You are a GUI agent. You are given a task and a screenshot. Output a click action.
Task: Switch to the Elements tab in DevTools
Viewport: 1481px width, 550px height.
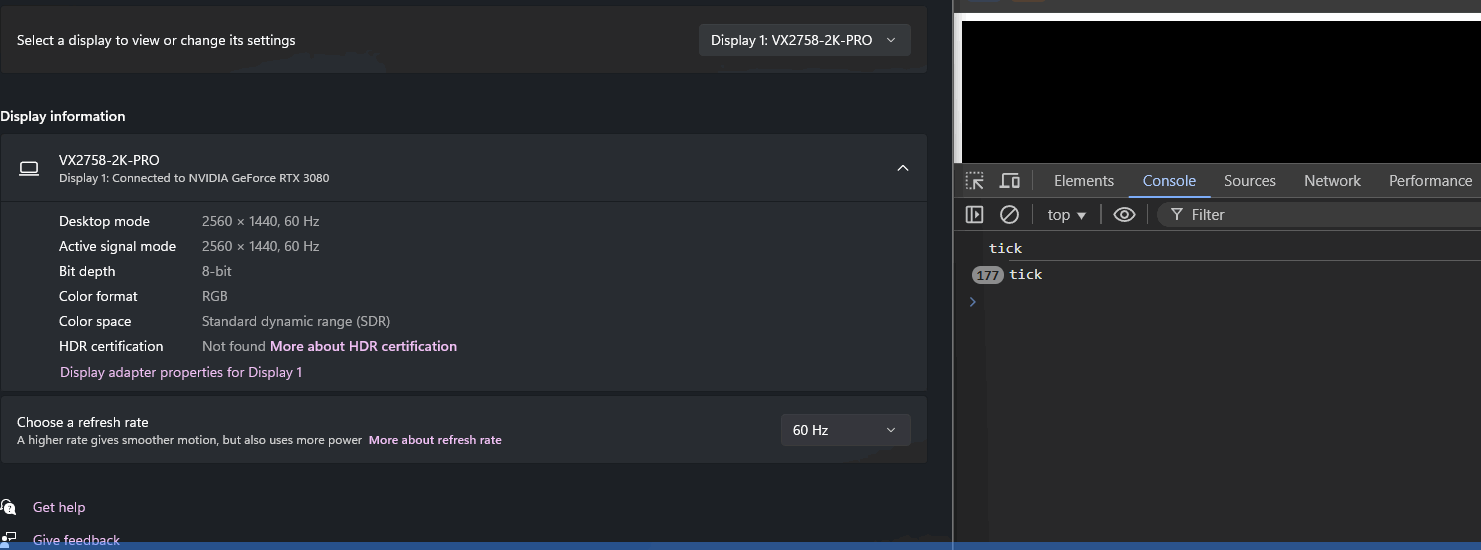pos(1084,181)
